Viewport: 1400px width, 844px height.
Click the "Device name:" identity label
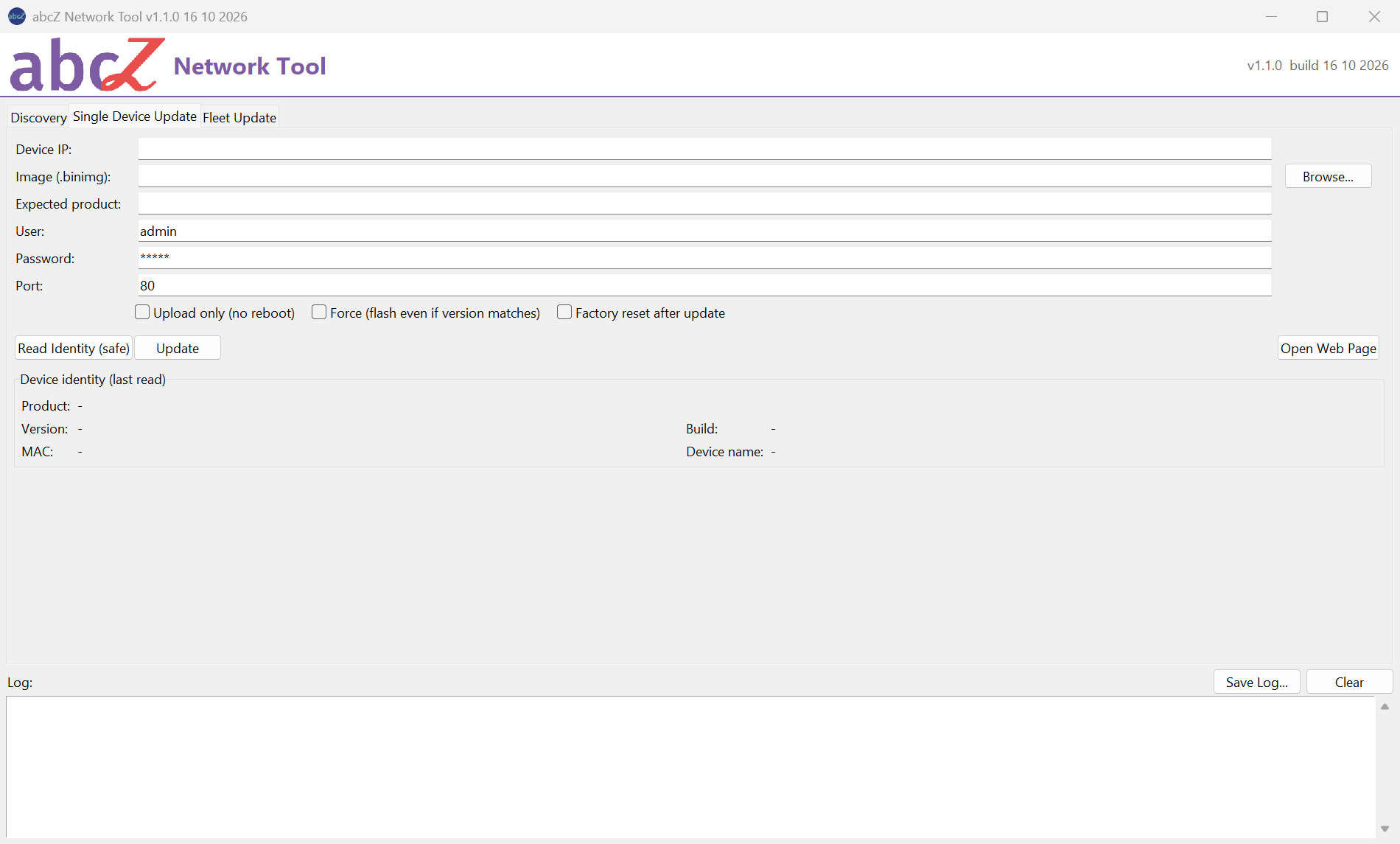click(724, 451)
